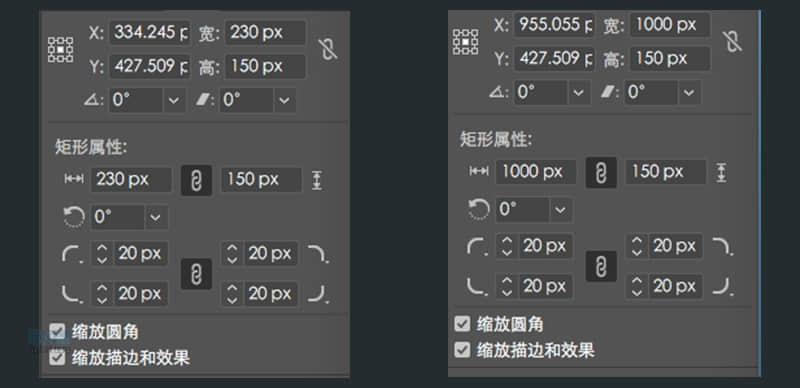Click the rectangle height icon in right panel
This screenshot has height=388, width=800.
721,172
